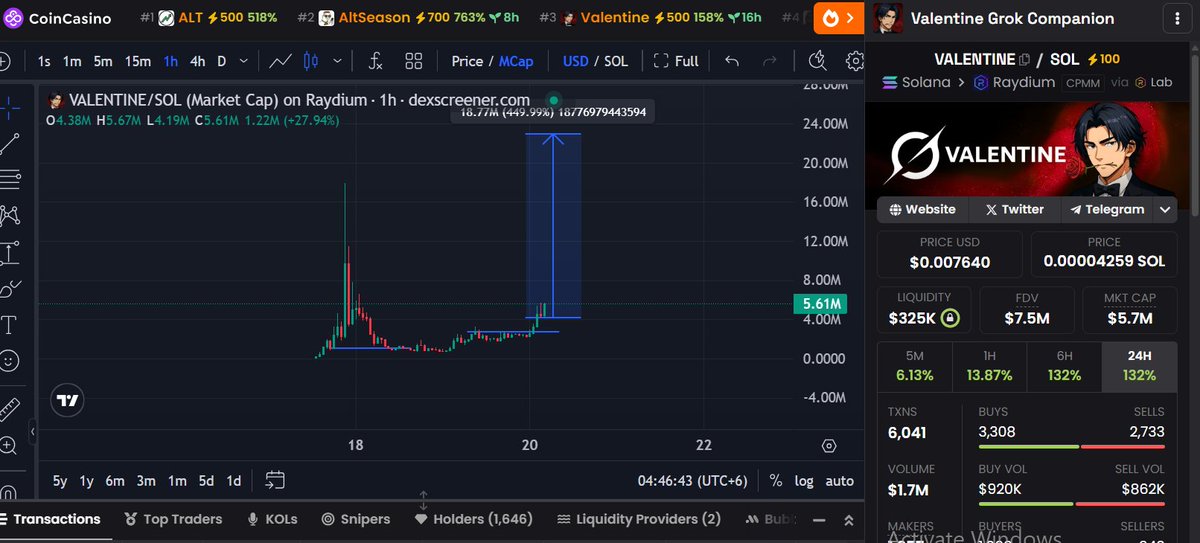This screenshot has width=1200, height=543.
Task: Open the Fibonacci retracement lines tool
Action: tap(8, 180)
